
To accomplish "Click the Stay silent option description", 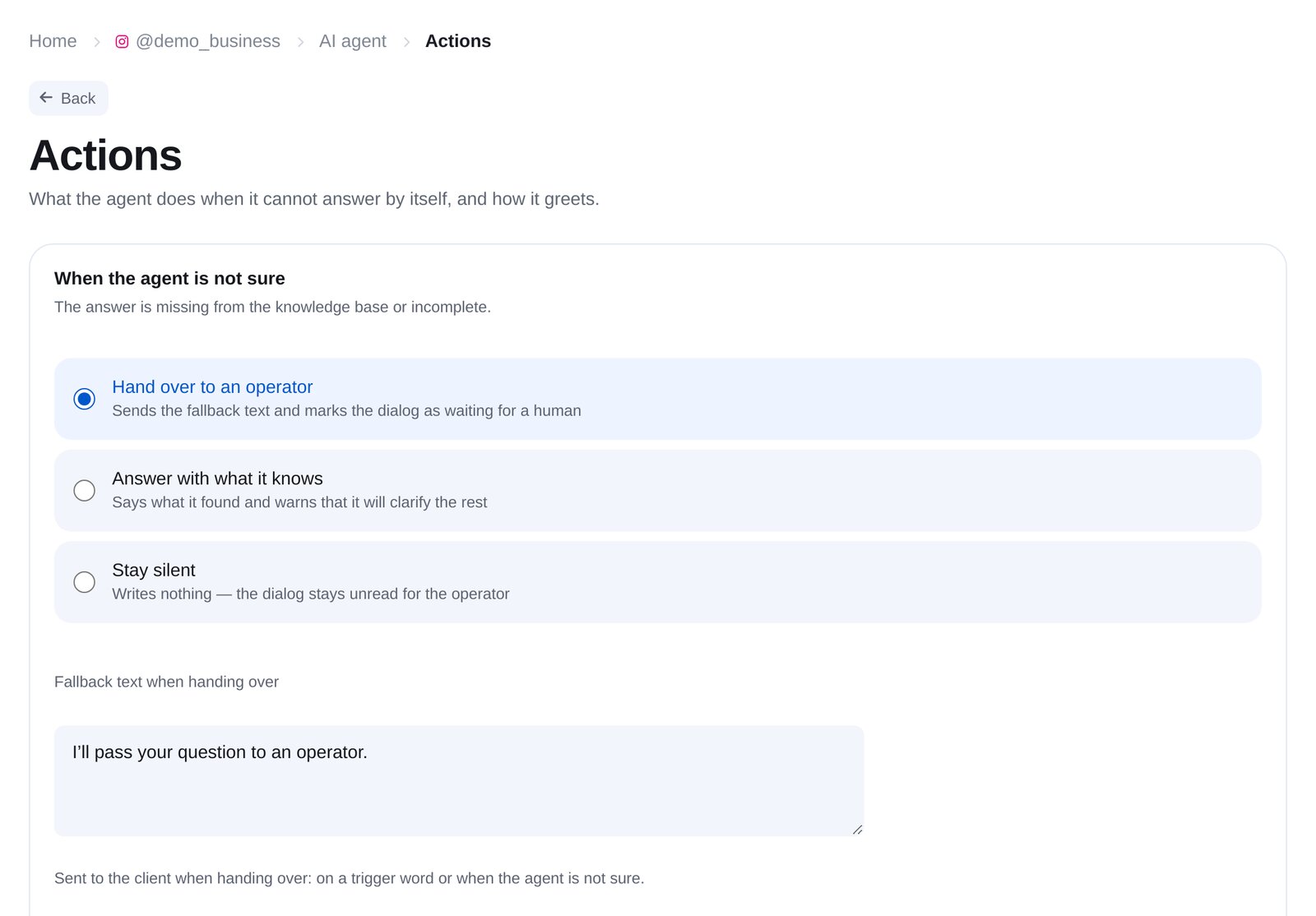I will coord(311,594).
